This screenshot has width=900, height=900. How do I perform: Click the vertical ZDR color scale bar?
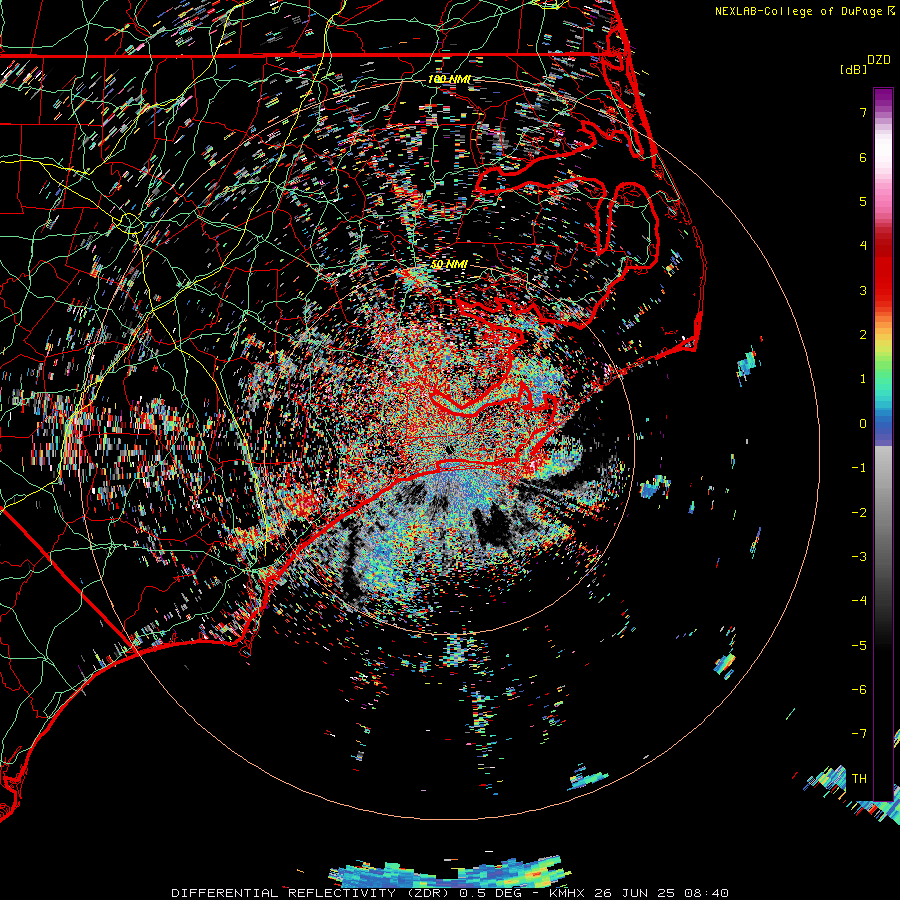tap(883, 444)
